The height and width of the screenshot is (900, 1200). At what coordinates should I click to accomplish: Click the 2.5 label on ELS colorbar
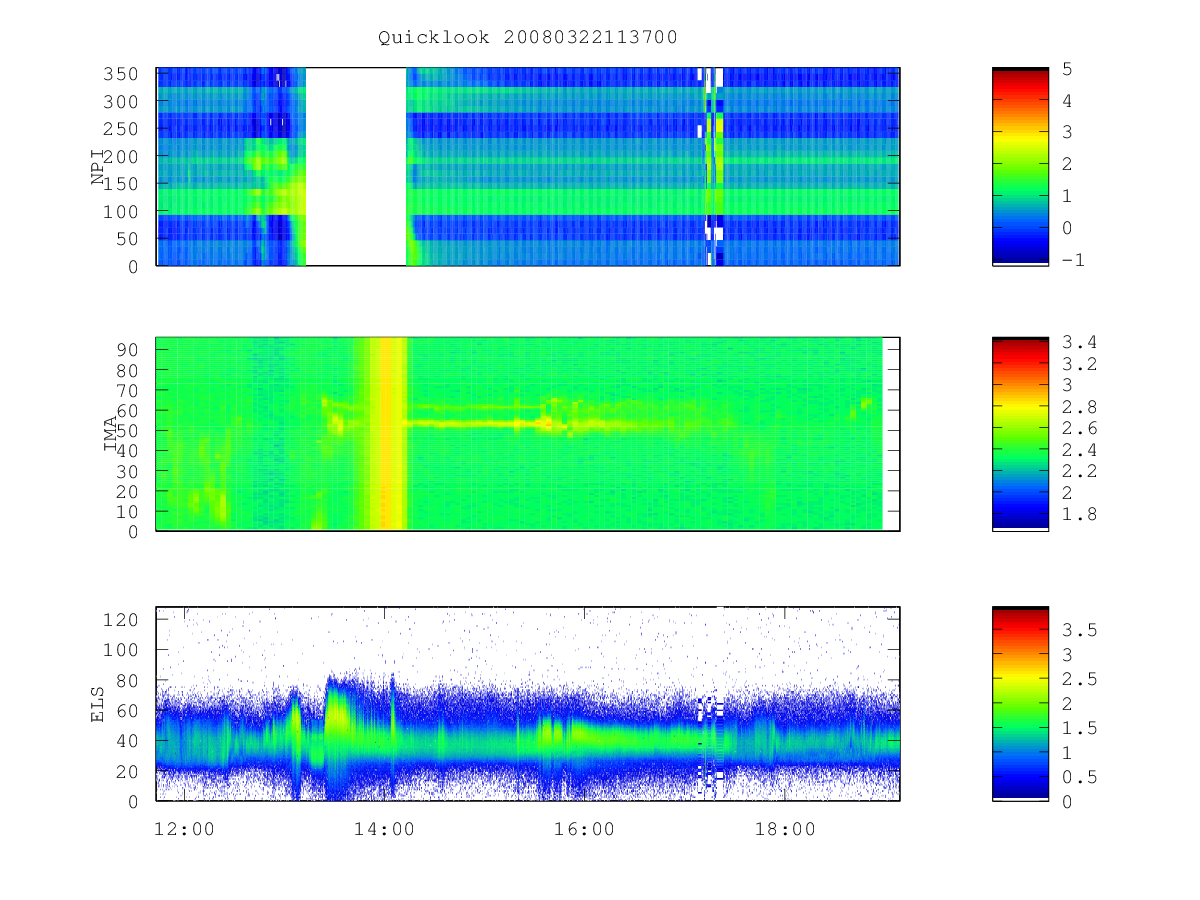click(x=1079, y=679)
